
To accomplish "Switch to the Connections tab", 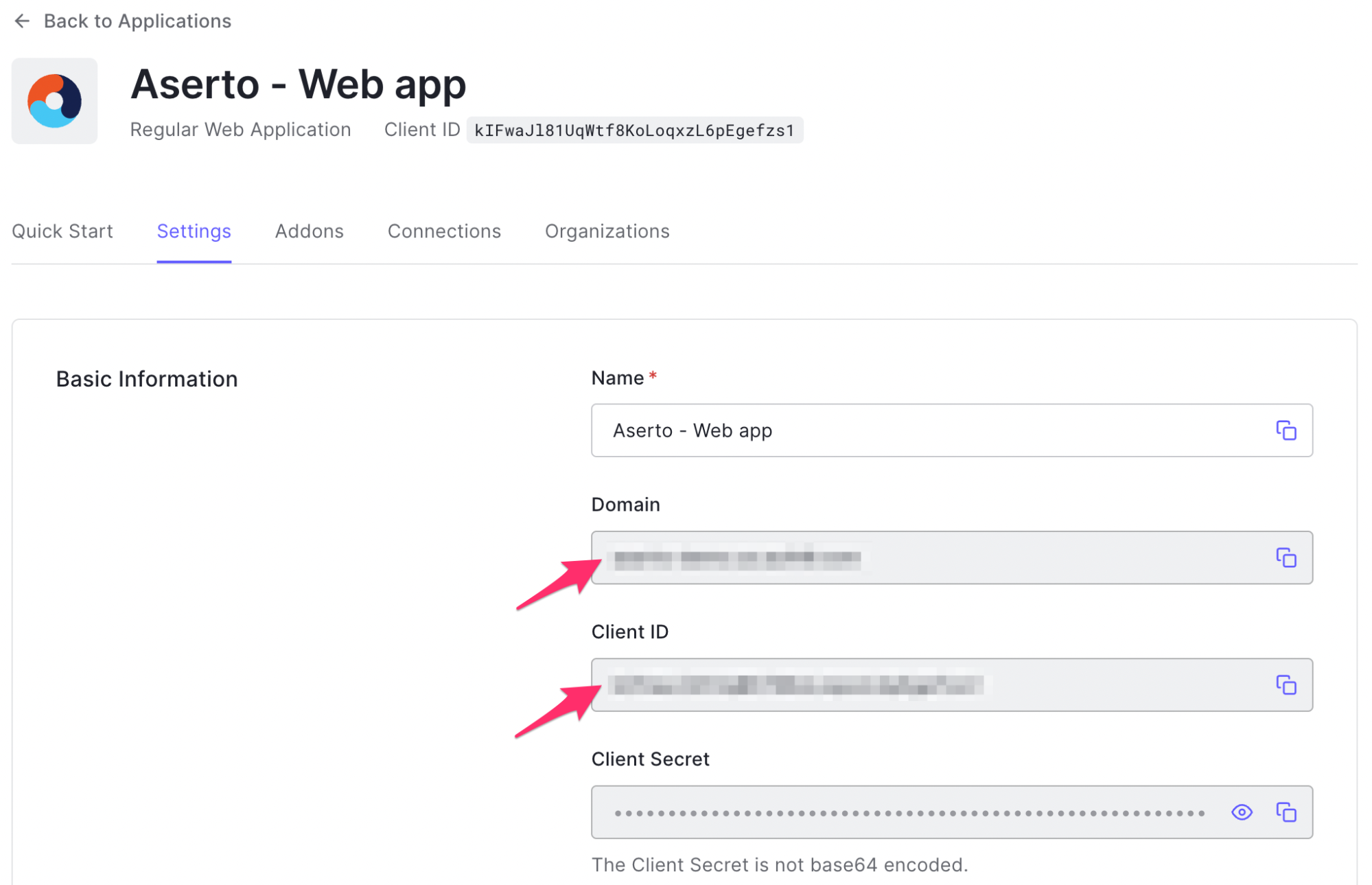I will [444, 231].
